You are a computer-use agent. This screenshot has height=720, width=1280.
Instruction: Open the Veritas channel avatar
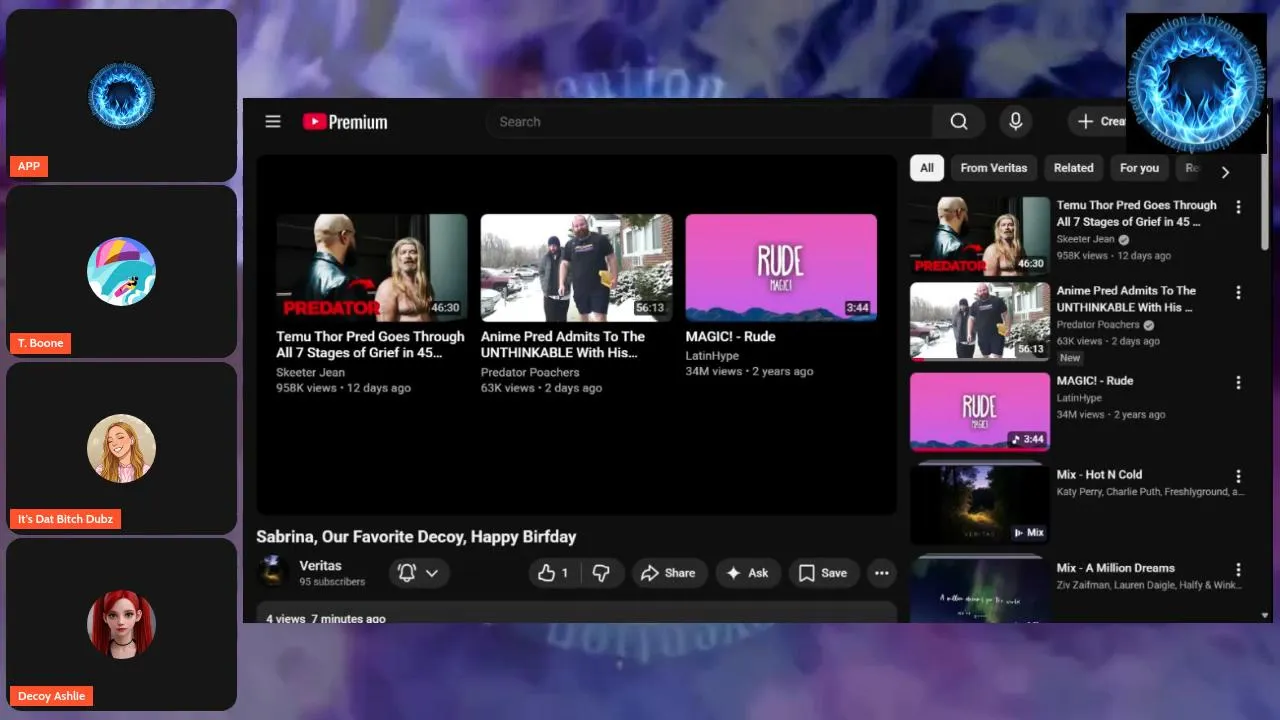pyautogui.click(x=273, y=573)
